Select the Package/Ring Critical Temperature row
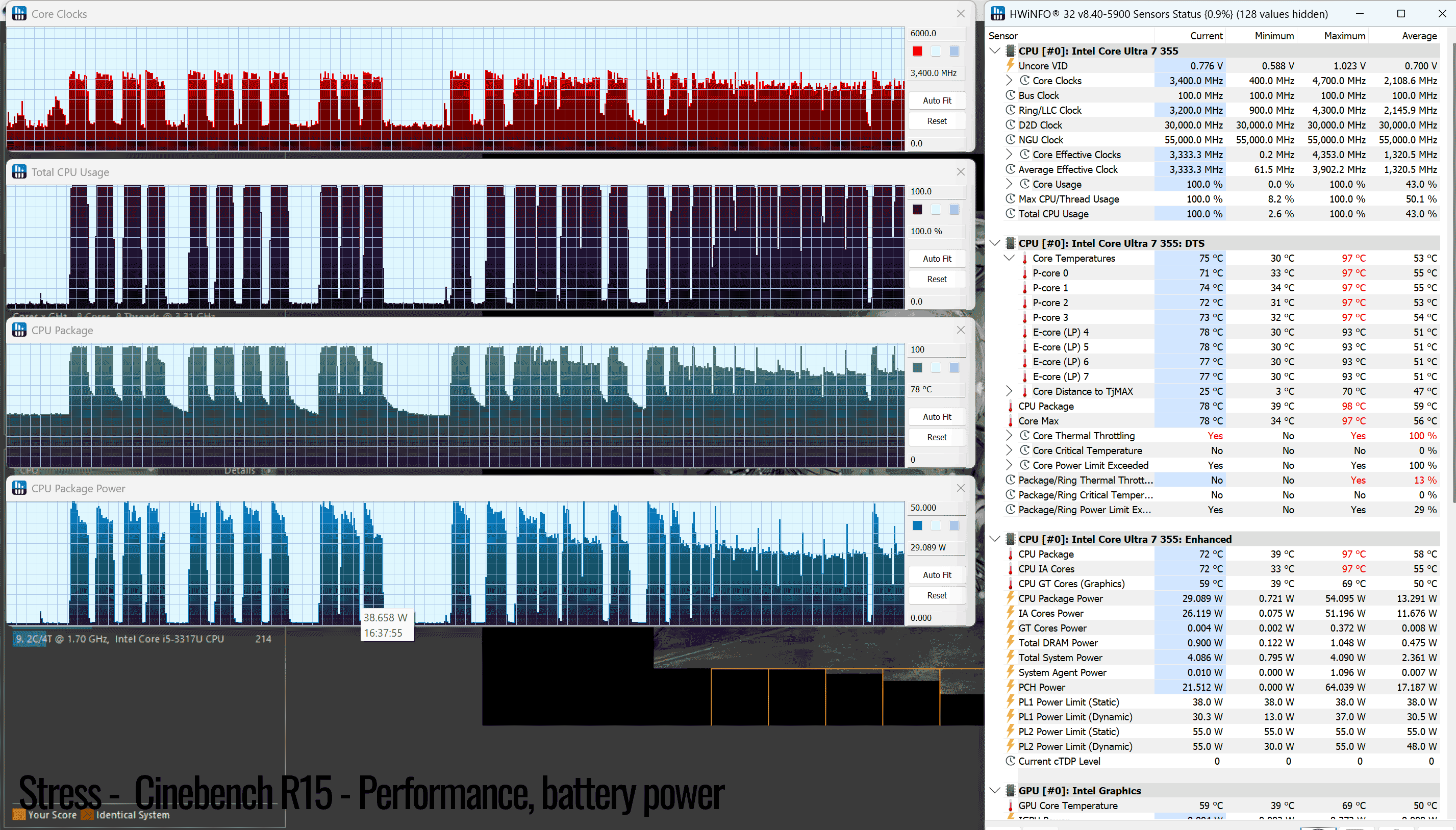The width and height of the screenshot is (1456, 830). [x=1221, y=495]
